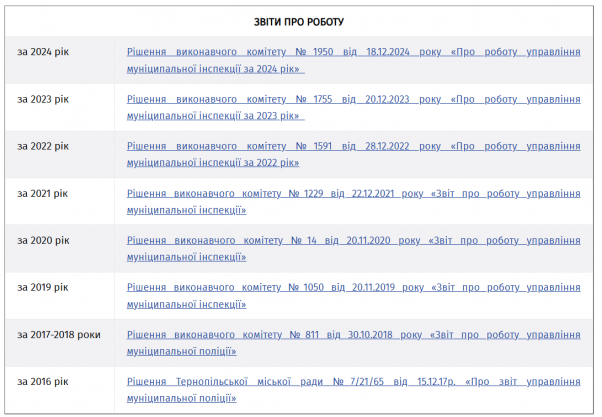Click the 'за 2017-2018 роки' row label
This screenshot has width=602, height=417.
[59, 334]
